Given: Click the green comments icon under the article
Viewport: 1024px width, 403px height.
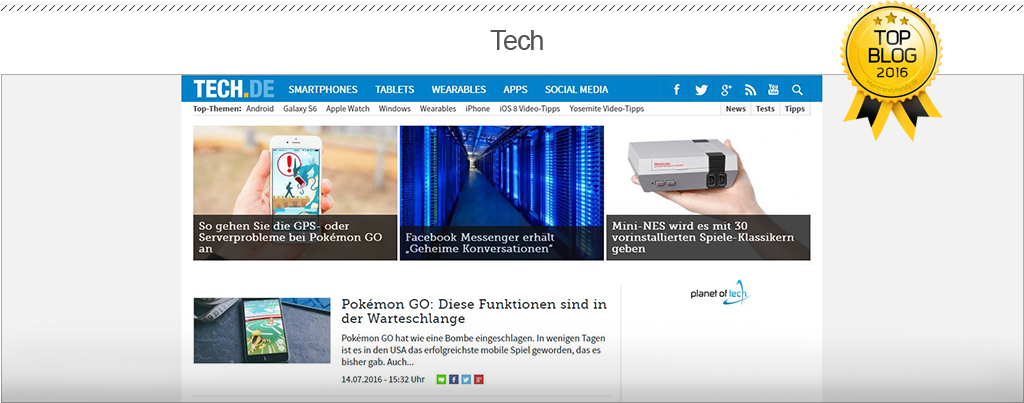Looking at the screenshot, I should point(441,379).
